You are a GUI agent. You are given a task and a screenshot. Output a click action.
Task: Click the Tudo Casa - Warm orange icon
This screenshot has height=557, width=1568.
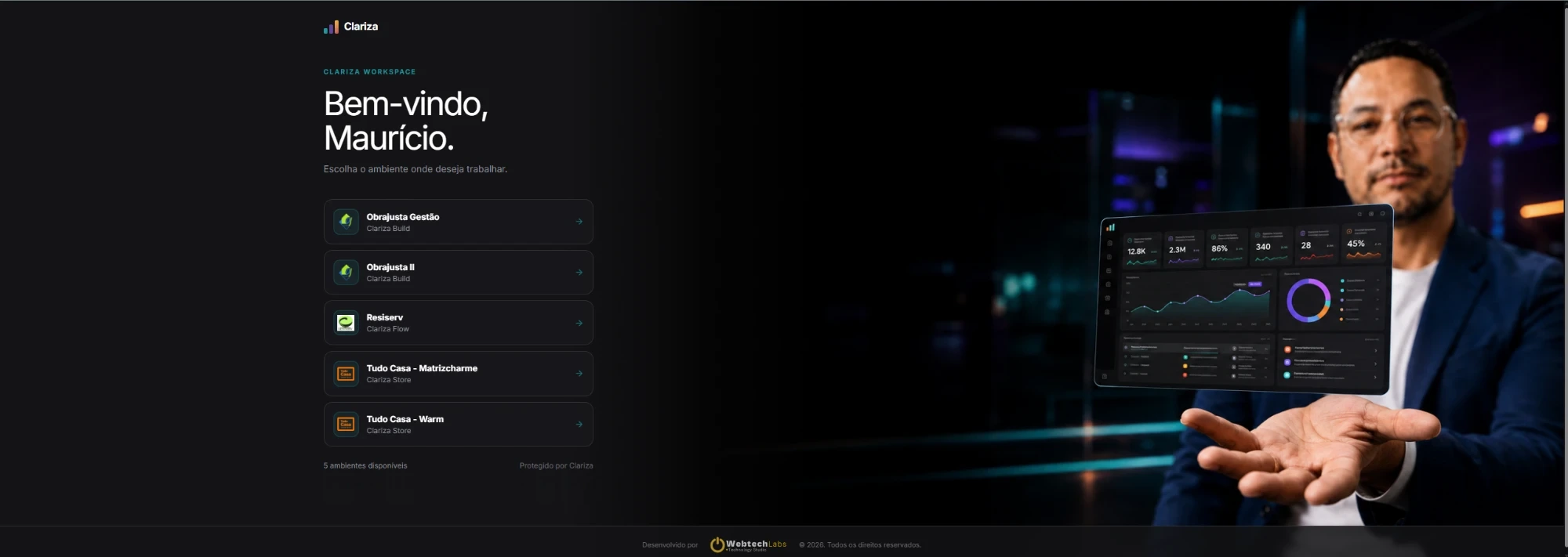346,425
